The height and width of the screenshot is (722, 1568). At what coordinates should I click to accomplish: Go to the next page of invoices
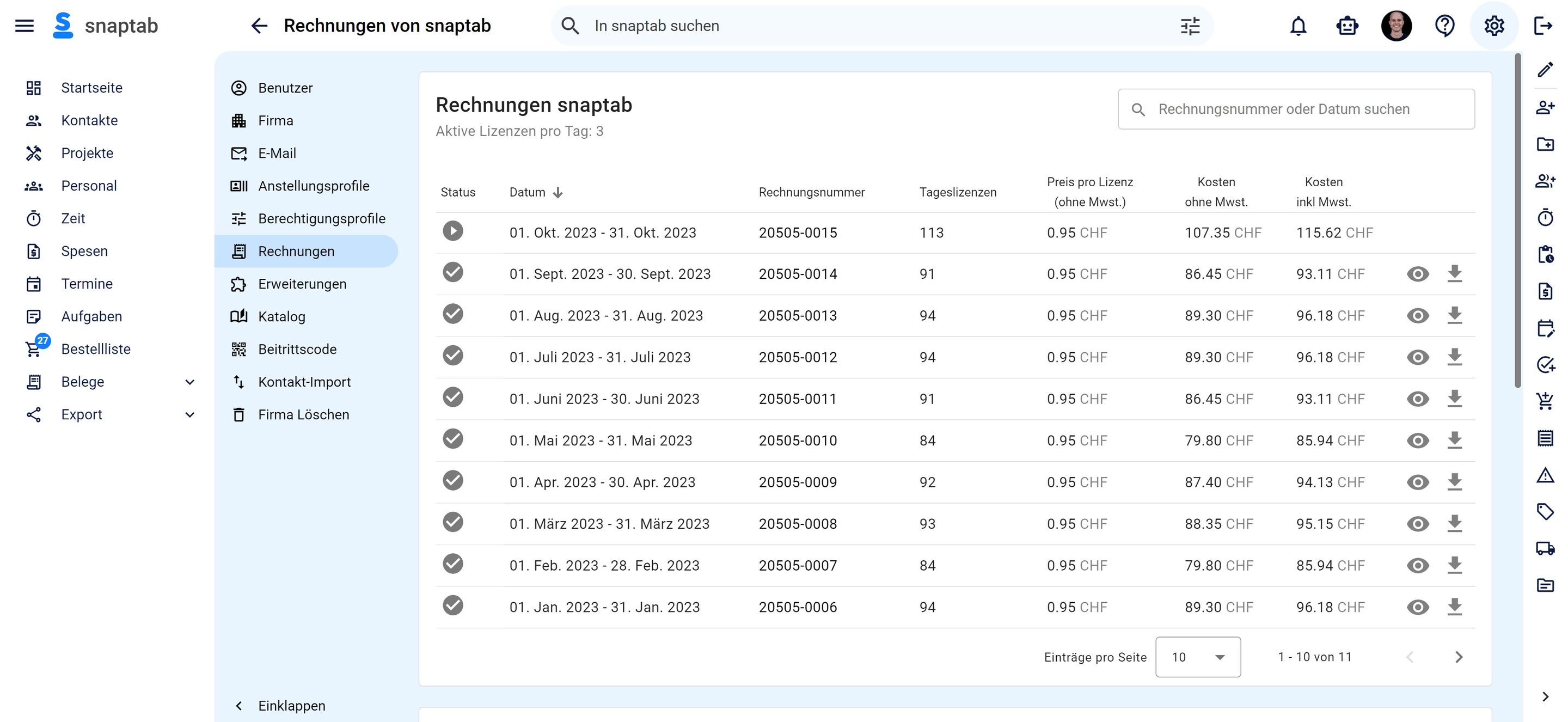pos(1459,657)
